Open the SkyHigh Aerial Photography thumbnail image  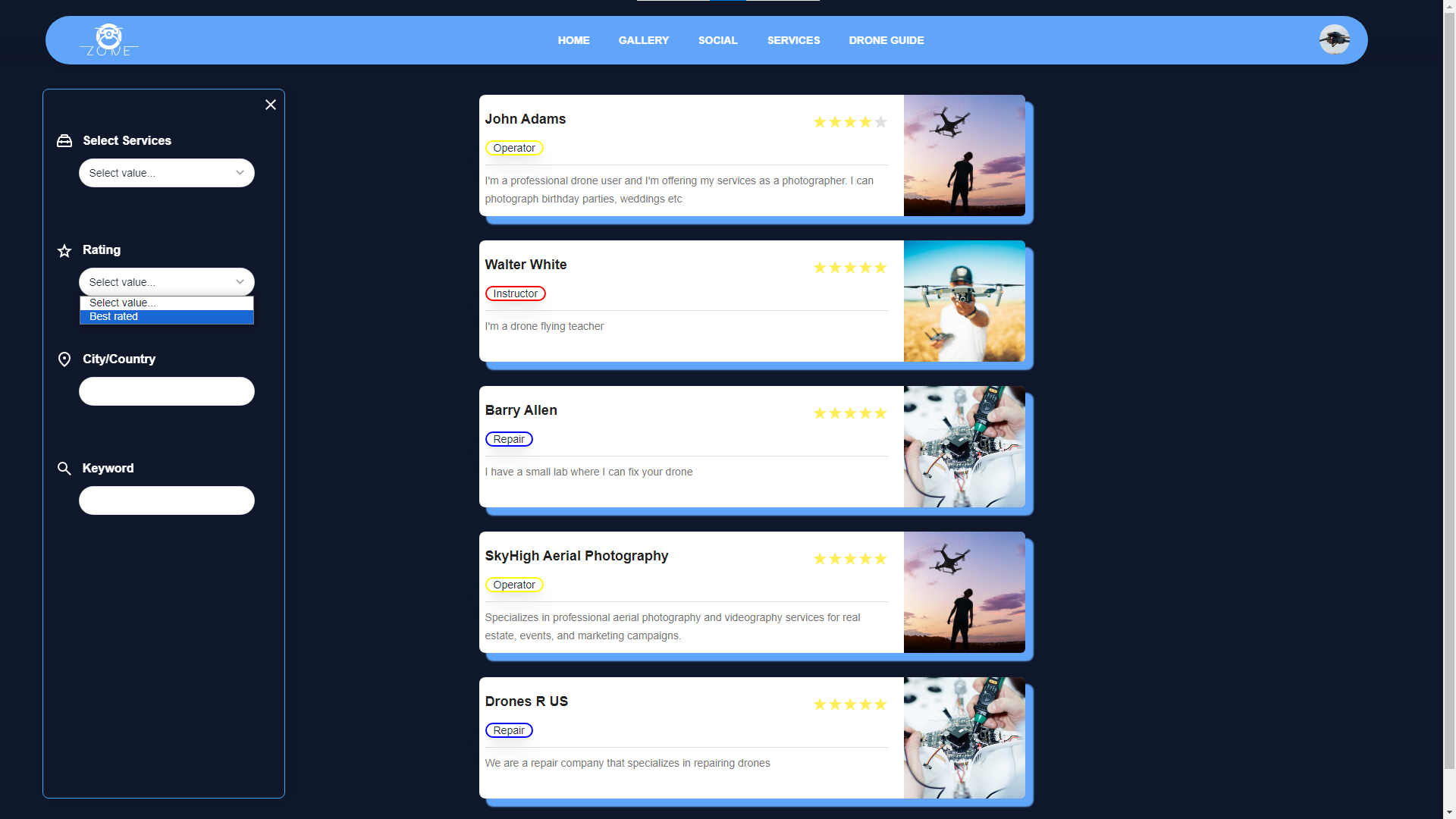[964, 592]
